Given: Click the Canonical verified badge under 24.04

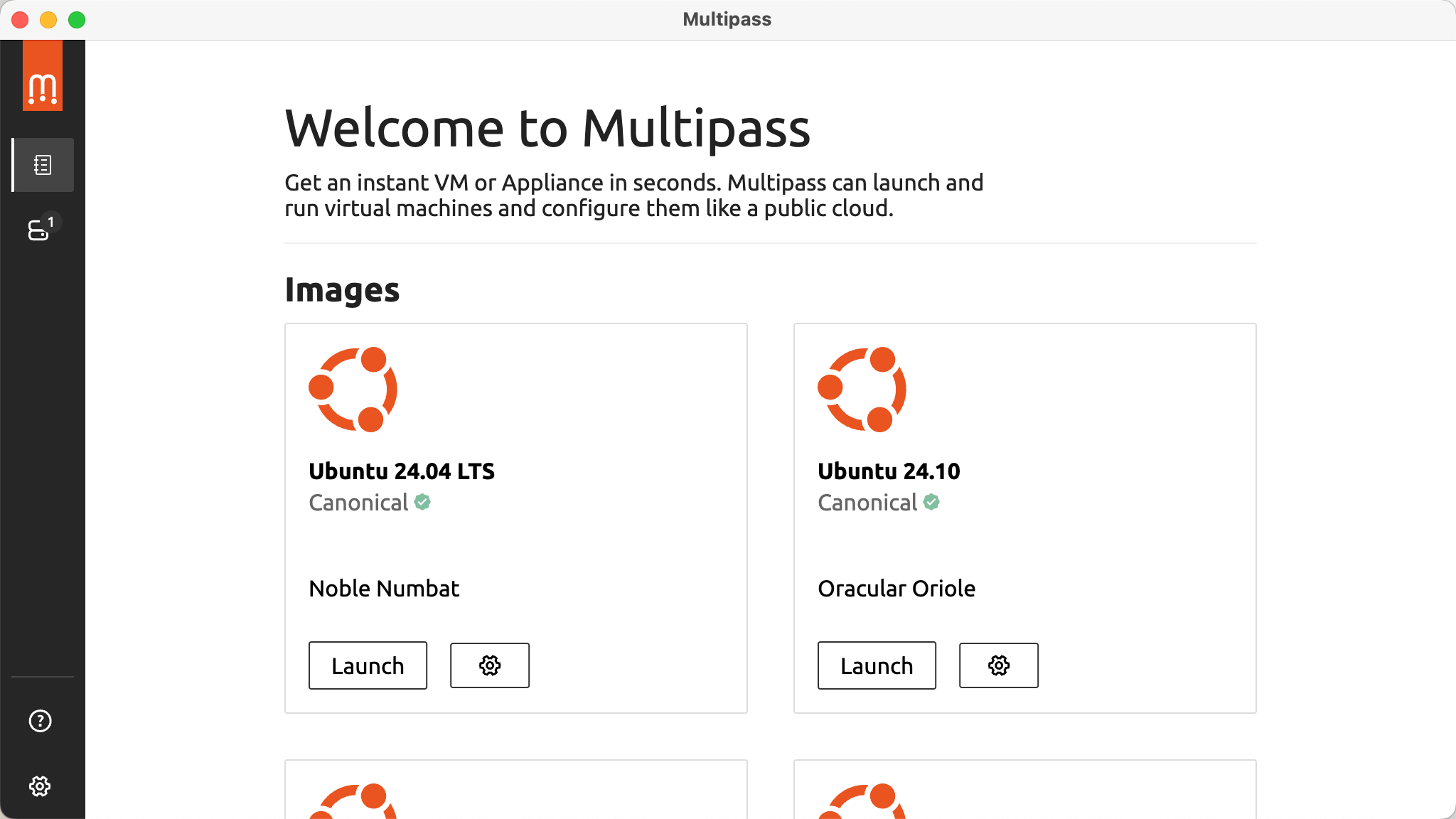Looking at the screenshot, I should pyautogui.click(x=422, y=502).
